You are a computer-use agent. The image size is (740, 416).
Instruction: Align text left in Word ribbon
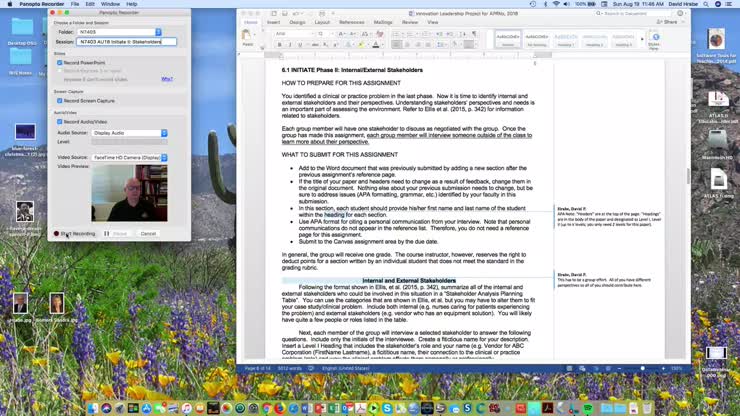pyautogui.click(x=396, y=45)
